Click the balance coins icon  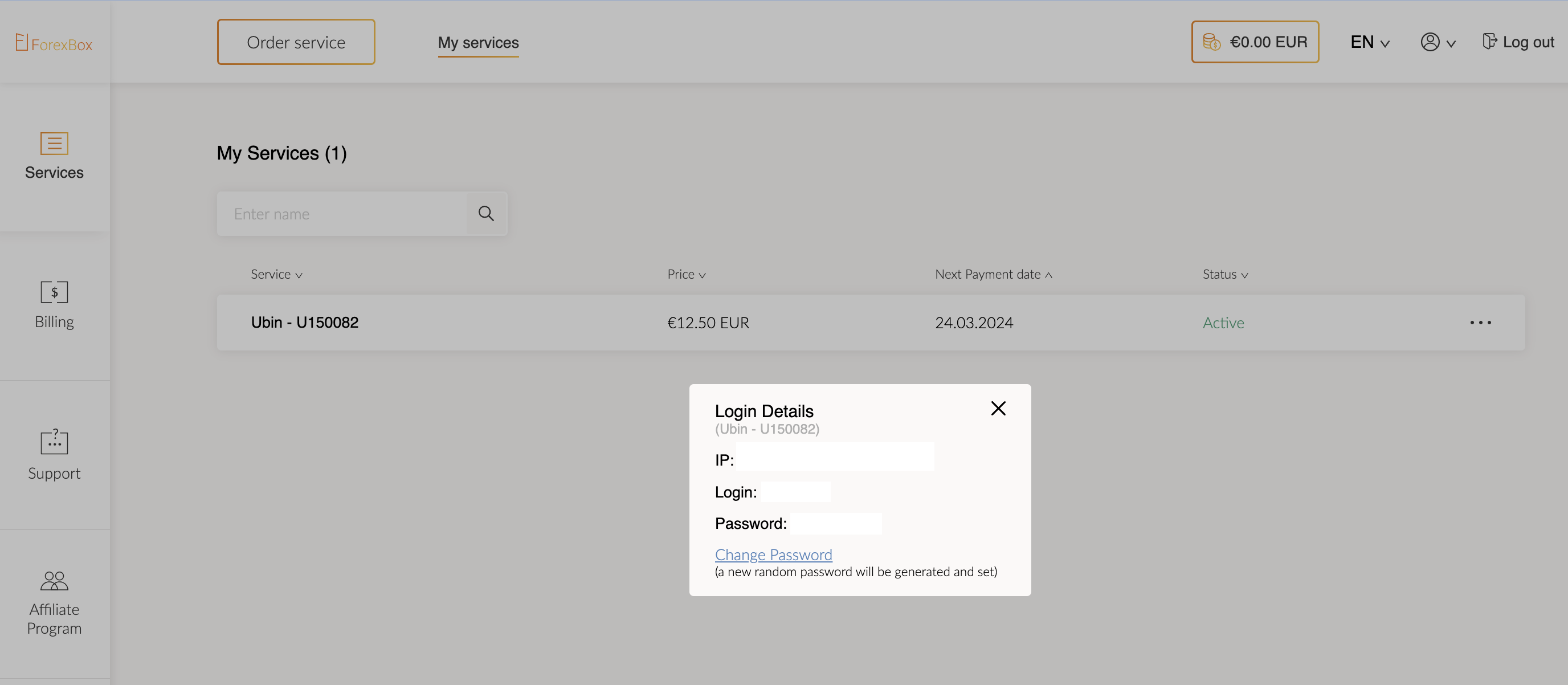(x=1211, y=42)
